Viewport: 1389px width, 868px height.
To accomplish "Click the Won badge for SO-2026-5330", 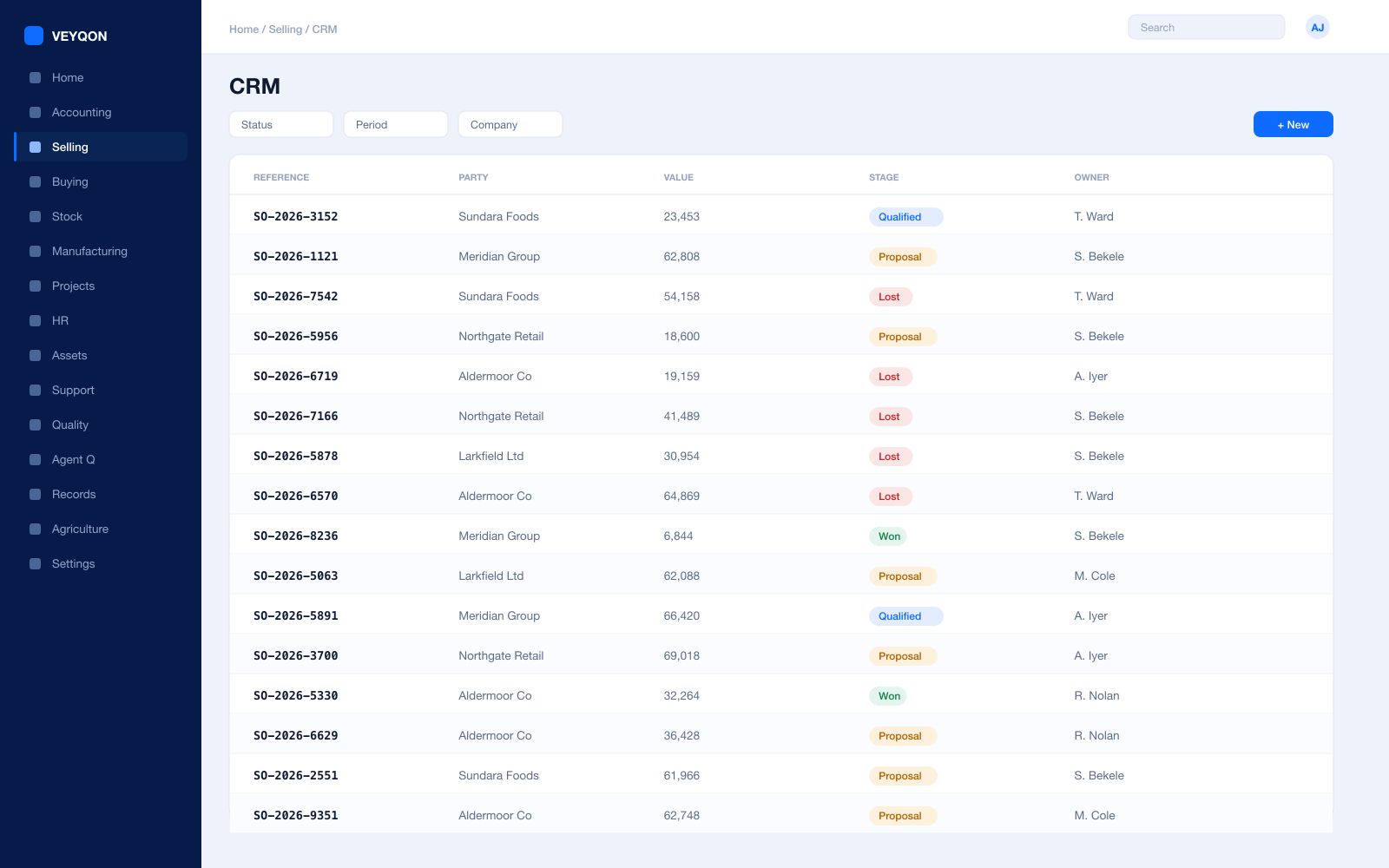I will (889, 696).
